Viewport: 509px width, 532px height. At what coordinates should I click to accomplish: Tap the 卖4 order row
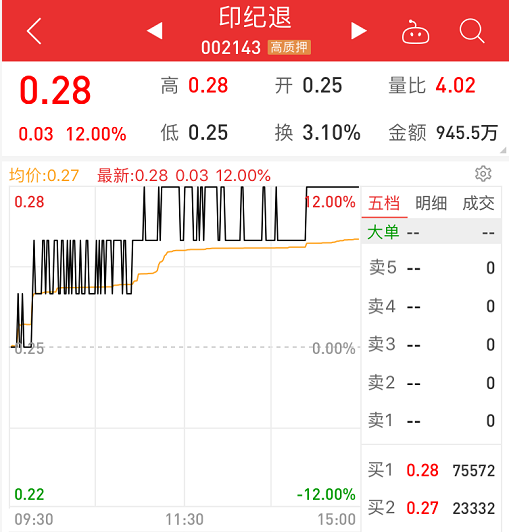tap(431, 306)
